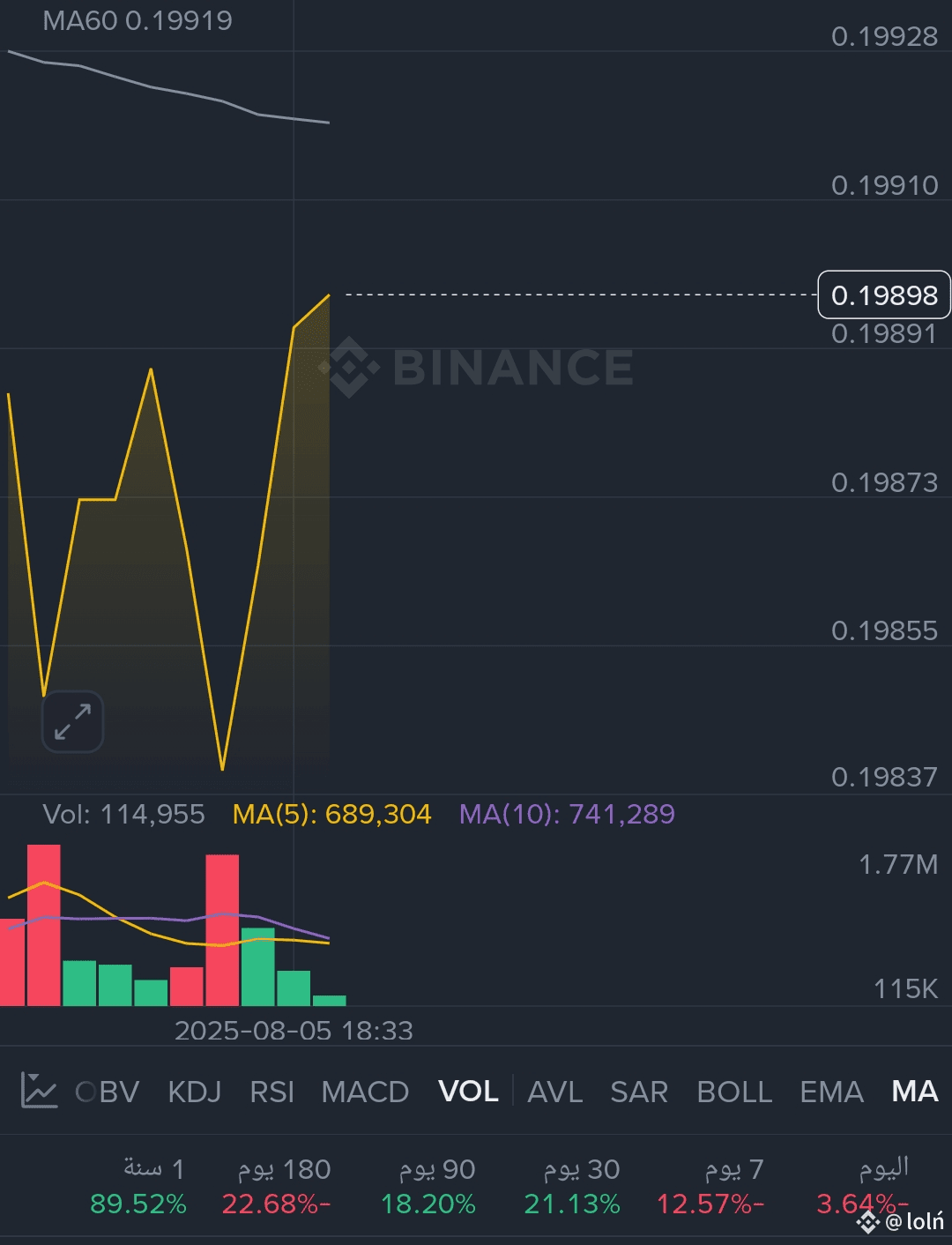Viewport: 952px width, 1245px height.
Task: Select the MA overlay
Action: 914,1092
